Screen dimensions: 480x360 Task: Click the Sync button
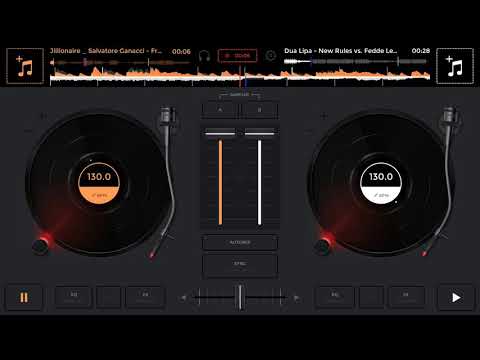[240, 265]
